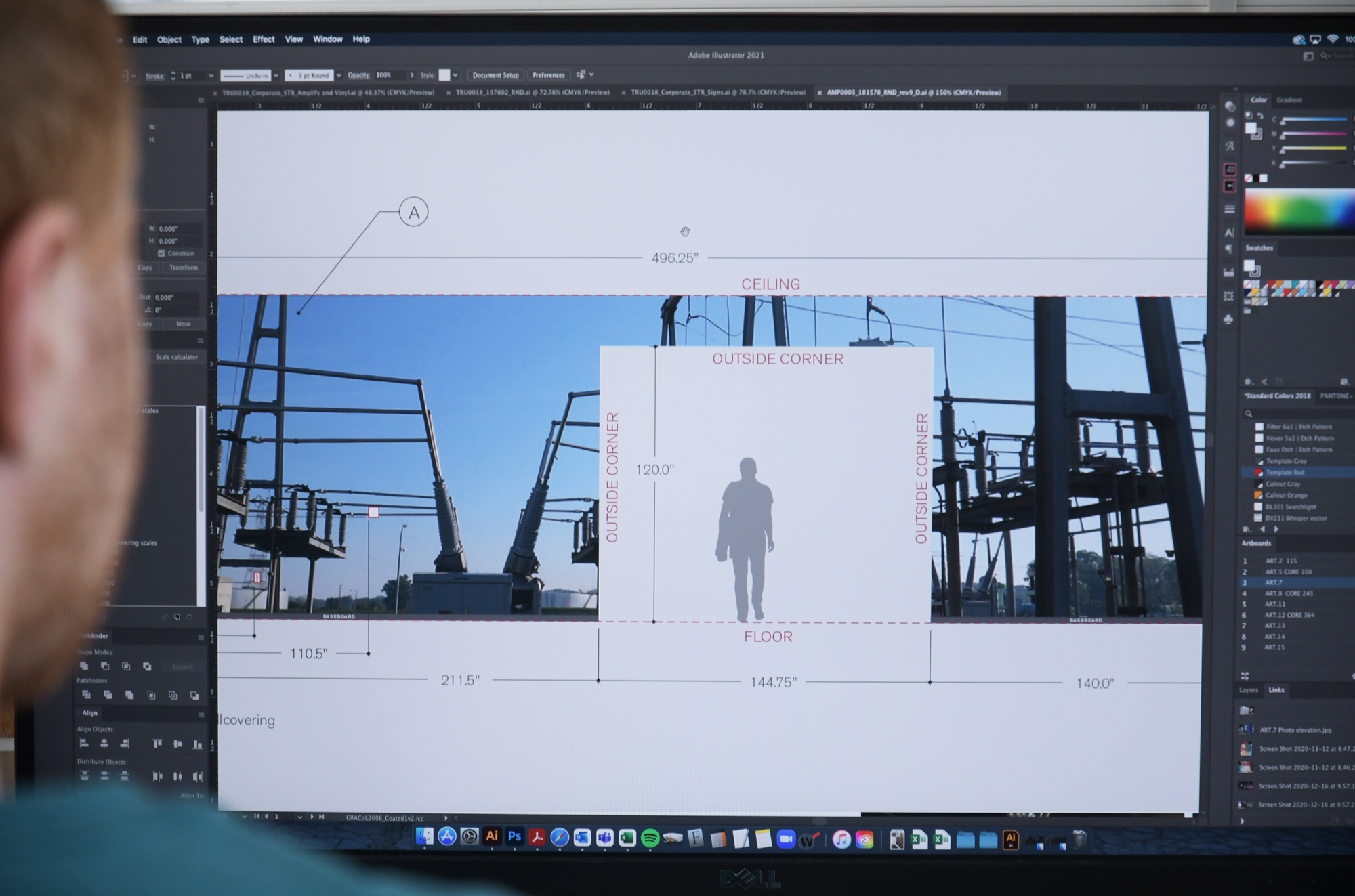Click the Photoshop icon in the dock
Image resolution: width=1355 pixels, height=896 pixels.
(x=515, y=837)
